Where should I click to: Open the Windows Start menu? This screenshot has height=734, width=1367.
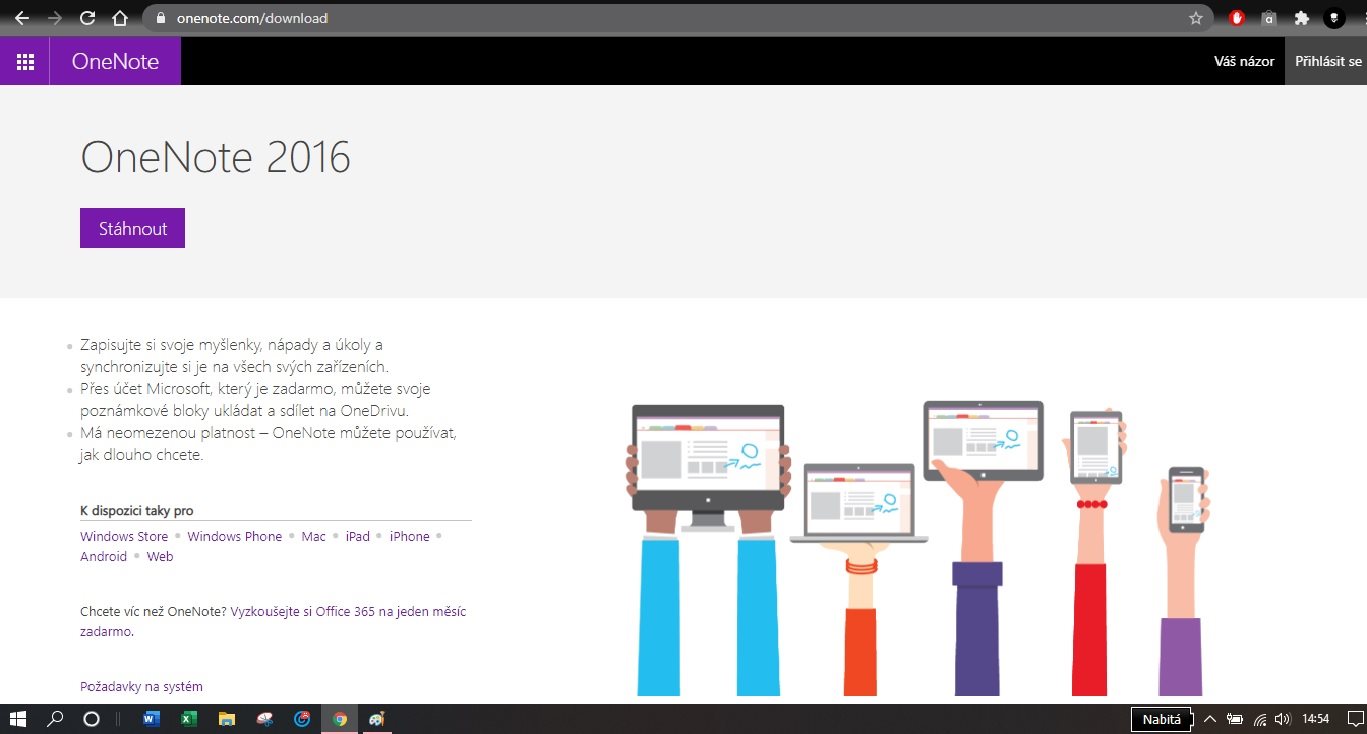[18, 719]
